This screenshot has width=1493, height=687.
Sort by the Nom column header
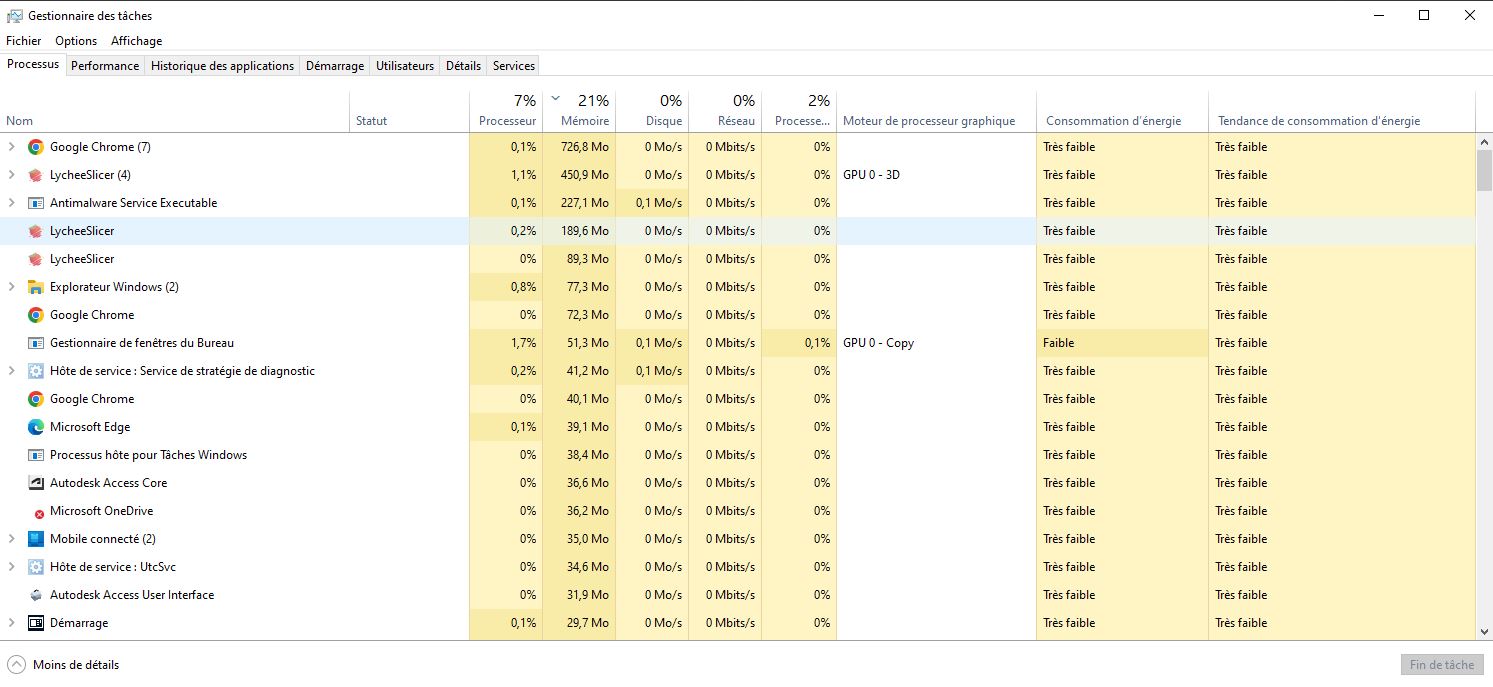click(175, 111)
